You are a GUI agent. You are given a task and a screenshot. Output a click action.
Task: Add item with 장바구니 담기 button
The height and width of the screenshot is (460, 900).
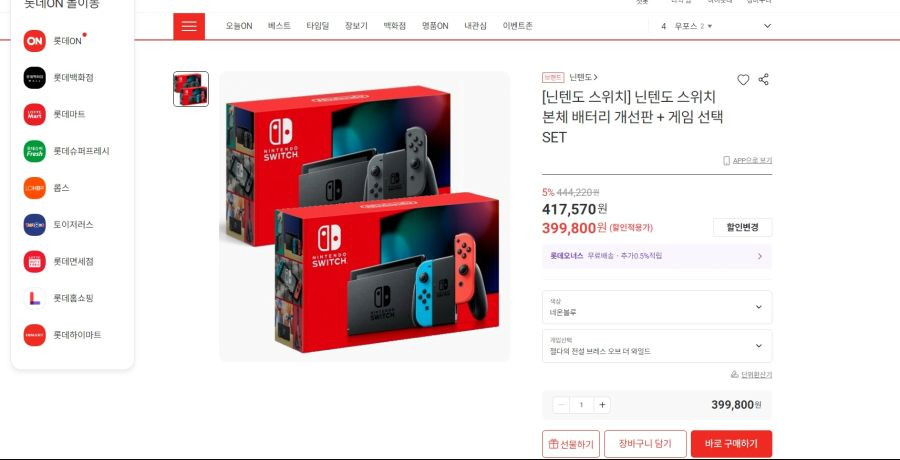[x=645, y=444]
